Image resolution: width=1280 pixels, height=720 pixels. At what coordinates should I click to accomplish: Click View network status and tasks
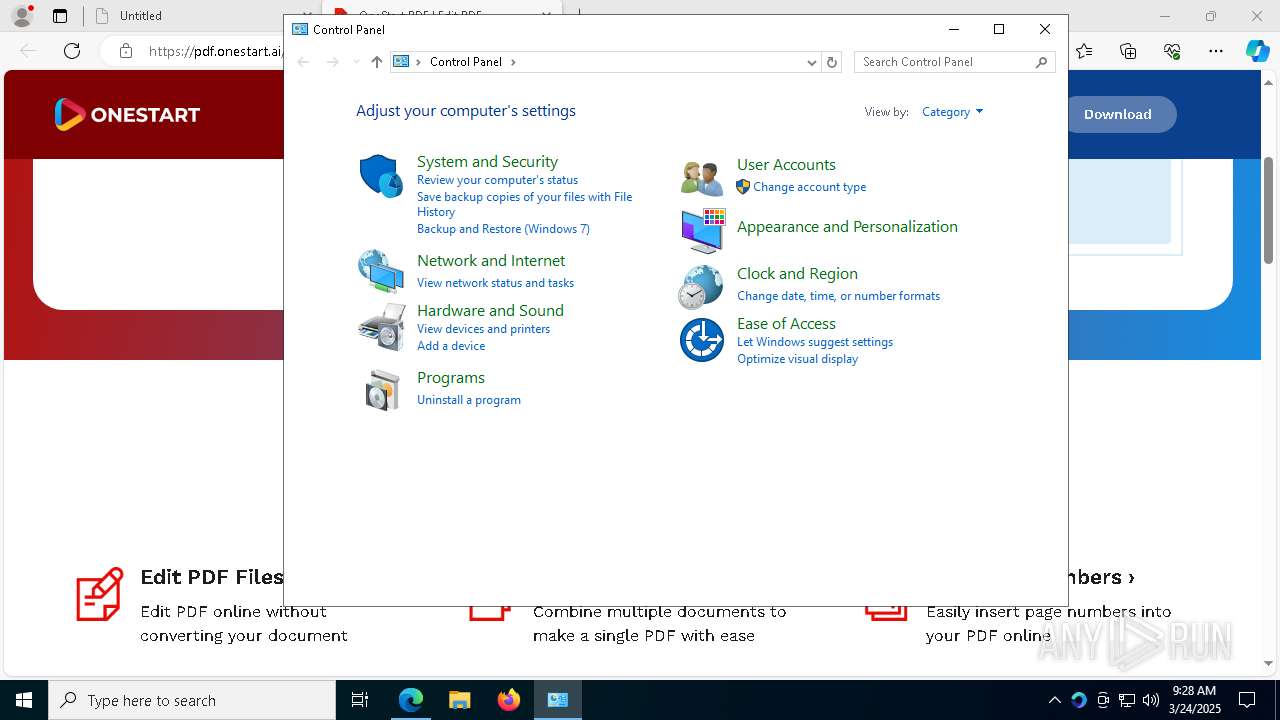[495, 283]
